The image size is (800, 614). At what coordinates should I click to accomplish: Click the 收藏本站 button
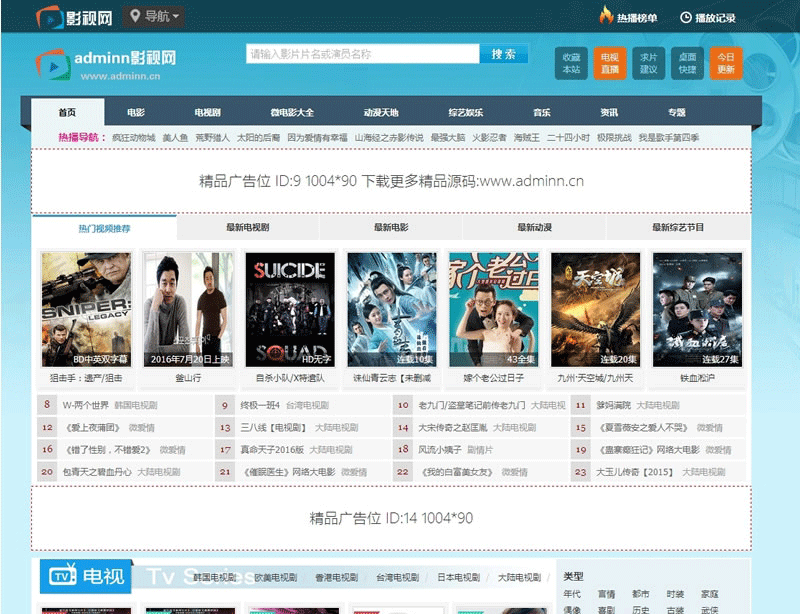571,63
